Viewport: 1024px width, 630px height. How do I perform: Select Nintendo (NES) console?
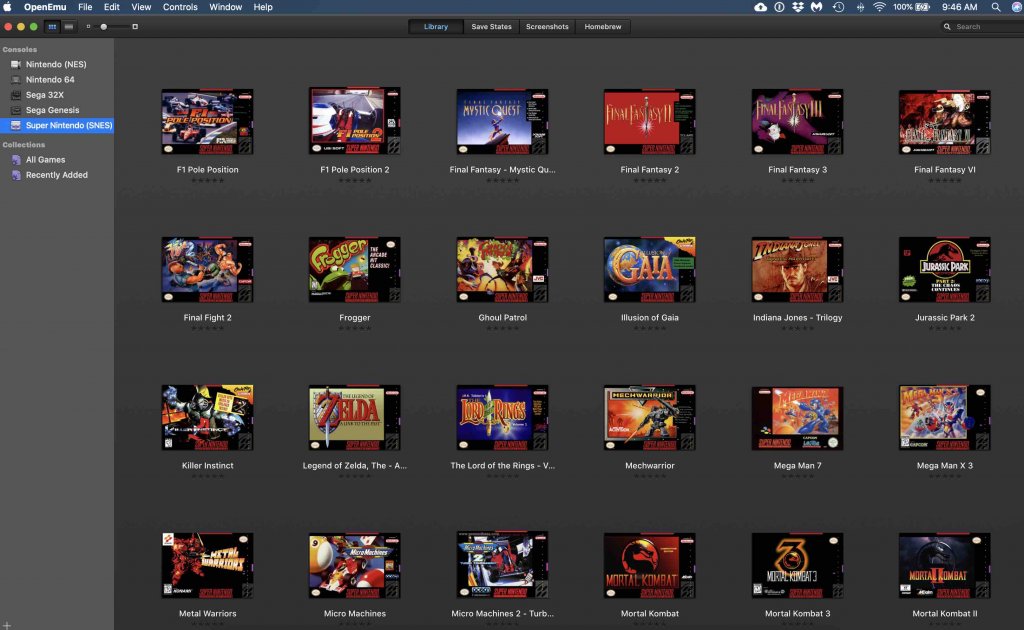pos(57,65)
